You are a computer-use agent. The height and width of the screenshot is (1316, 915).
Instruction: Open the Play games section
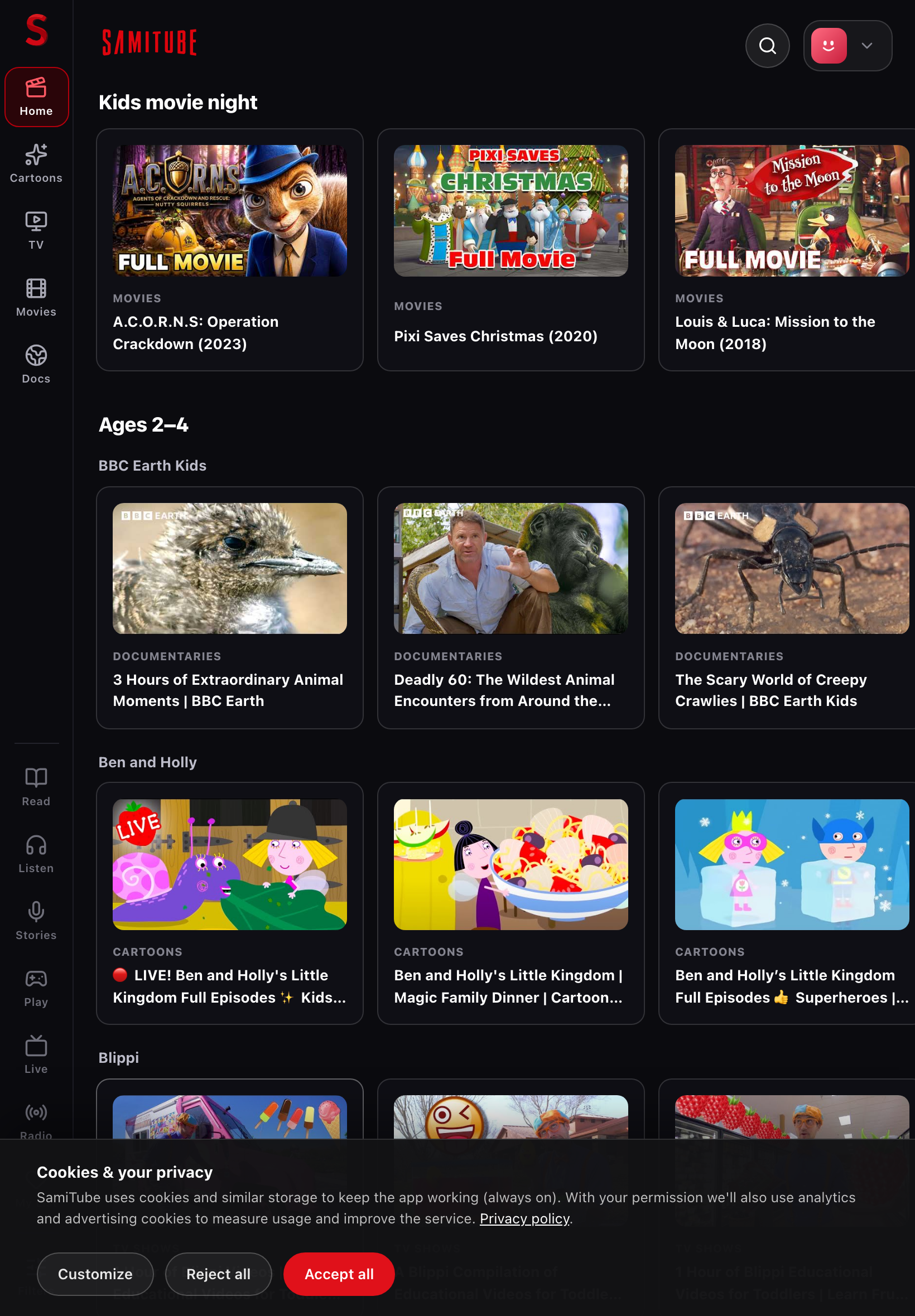tap(36, 988)
